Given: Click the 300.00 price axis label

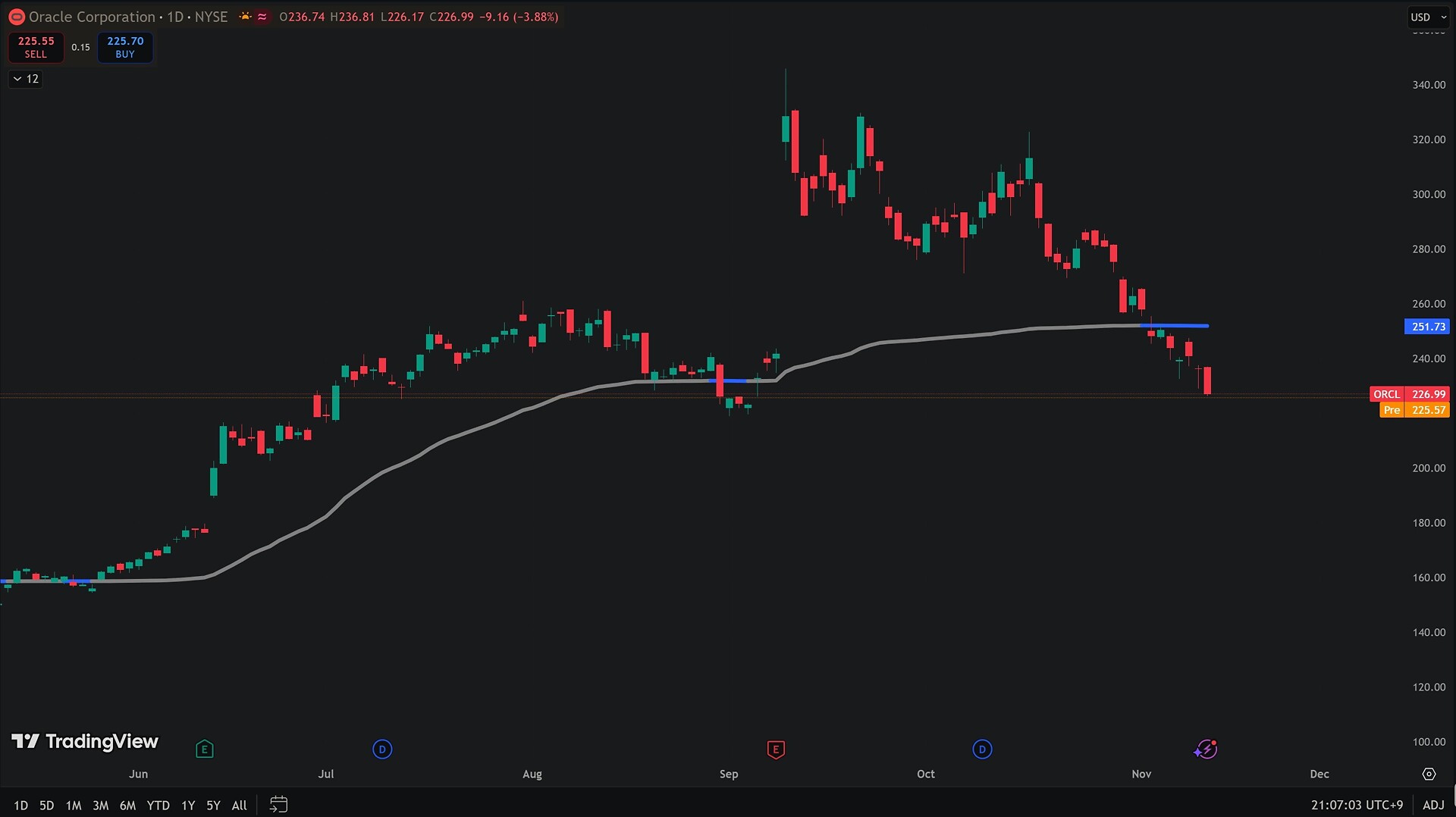Looking at the screenshot, I should coord(1429,194).
